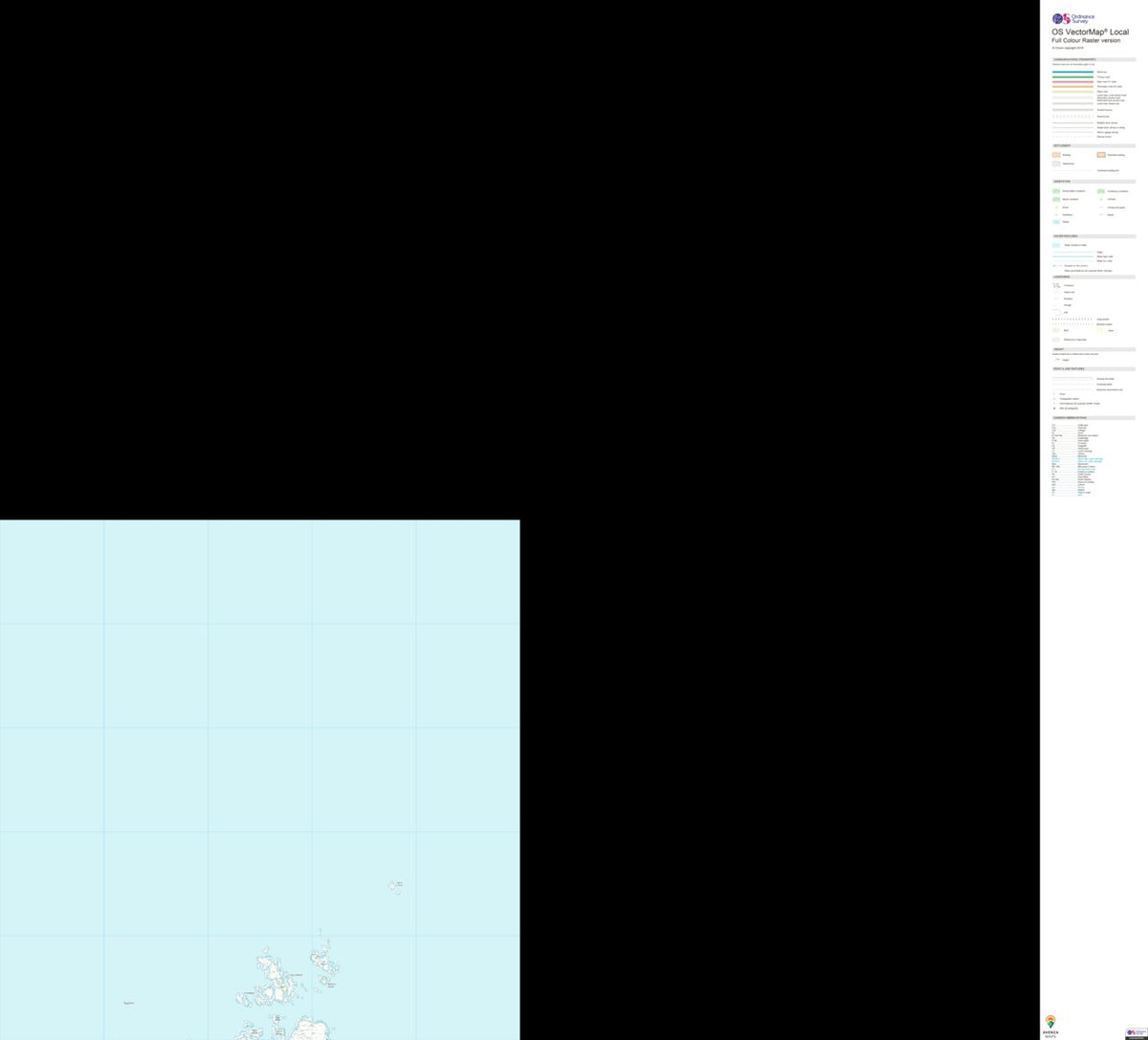Click the OS copyright notice link

coord(1065,47)
